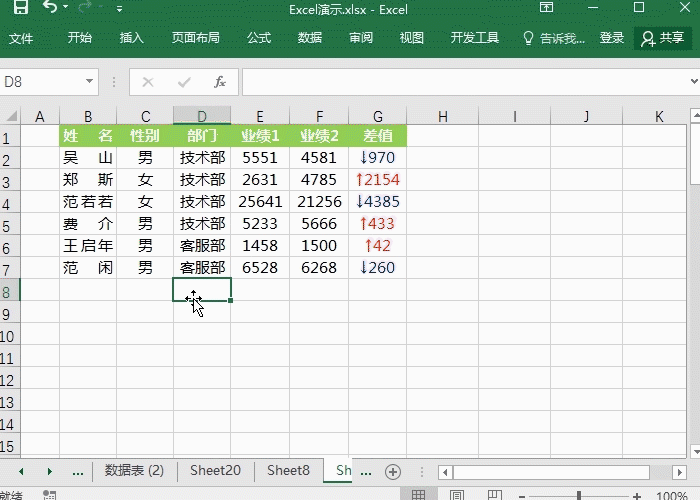Open Ribbon Display Options
The height and width of the screenshot is (500, 700).
[546, 8]
